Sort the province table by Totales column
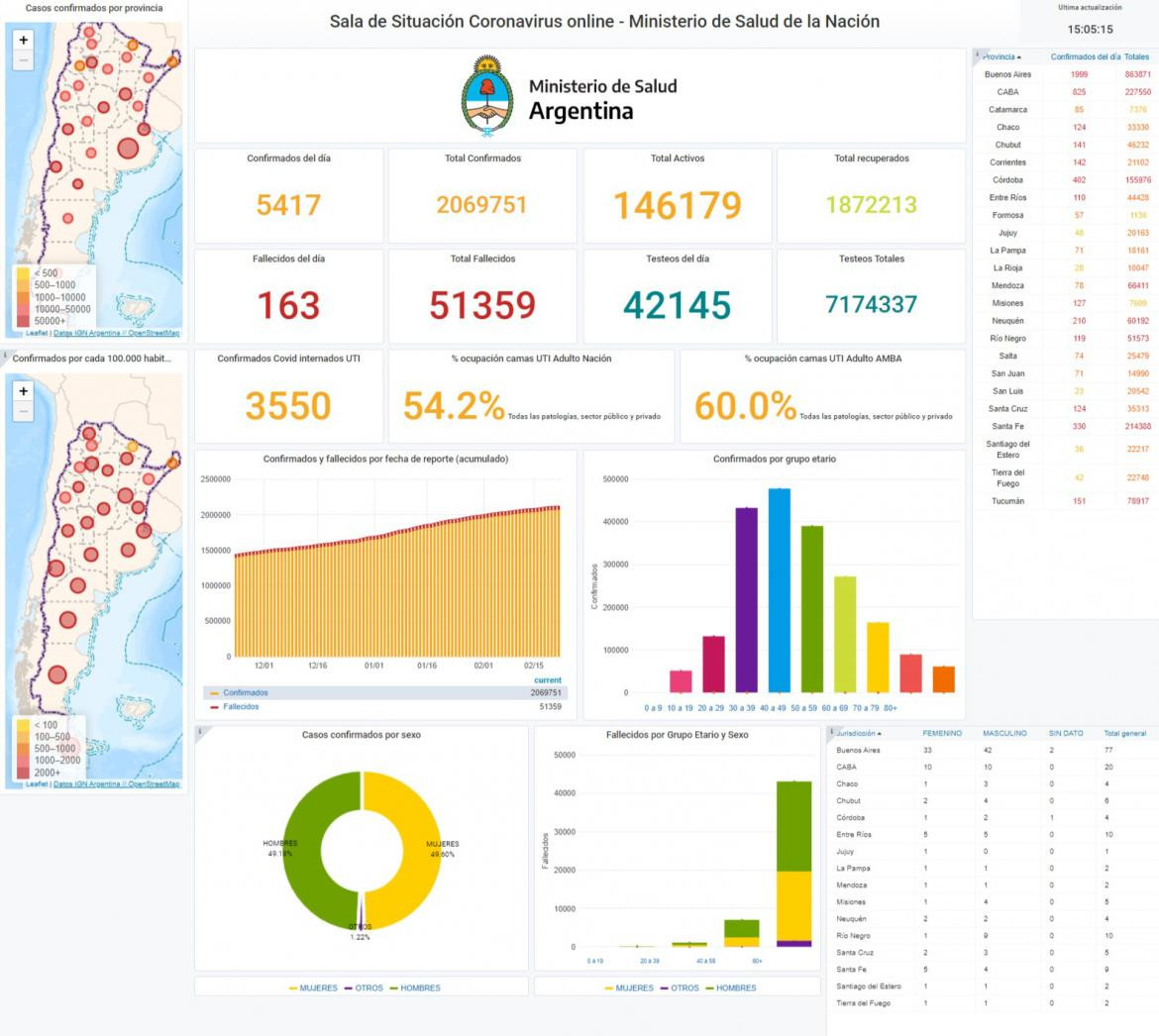Viewport: 1159px width, 1036px height. 1137,56
